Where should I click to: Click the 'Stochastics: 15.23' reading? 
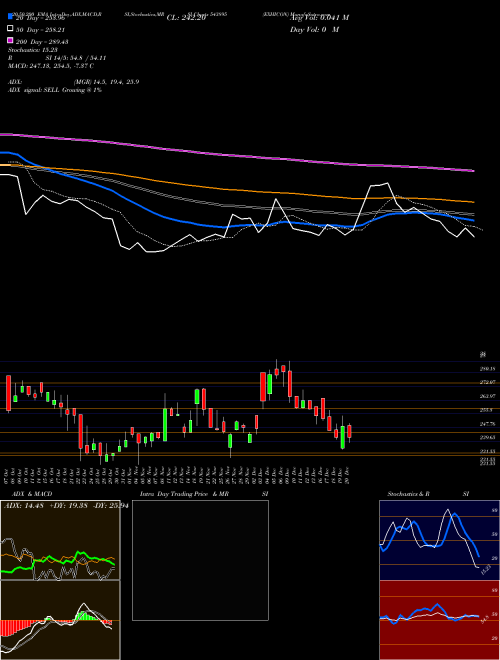33,50
